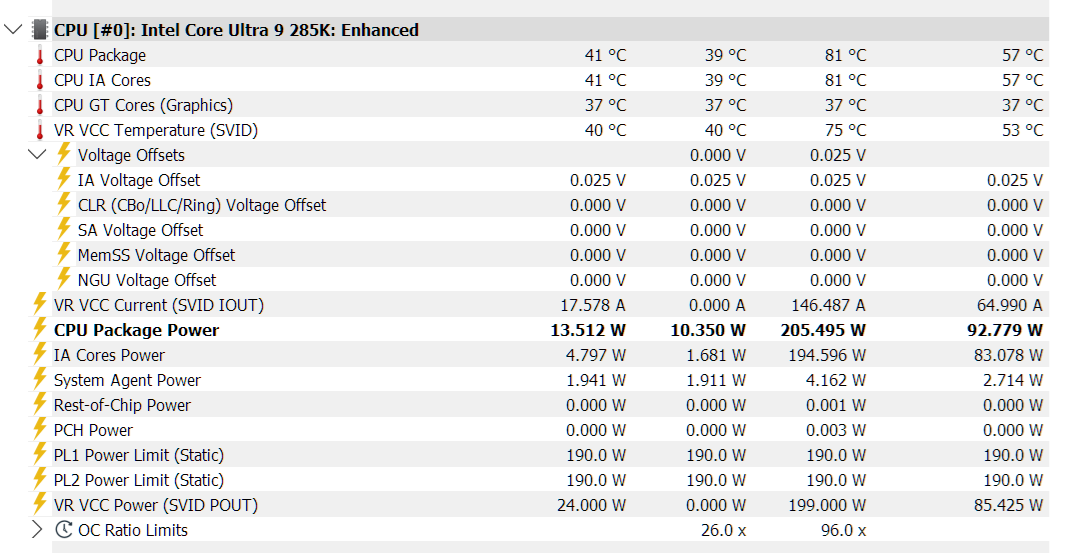1076x553 pixels.
Task: Expand the OC Ratio Limits group
Action: click(36, 530)
